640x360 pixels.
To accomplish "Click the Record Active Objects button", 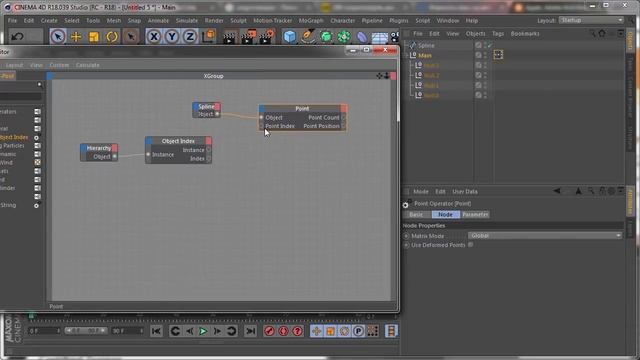I will 269,331.
